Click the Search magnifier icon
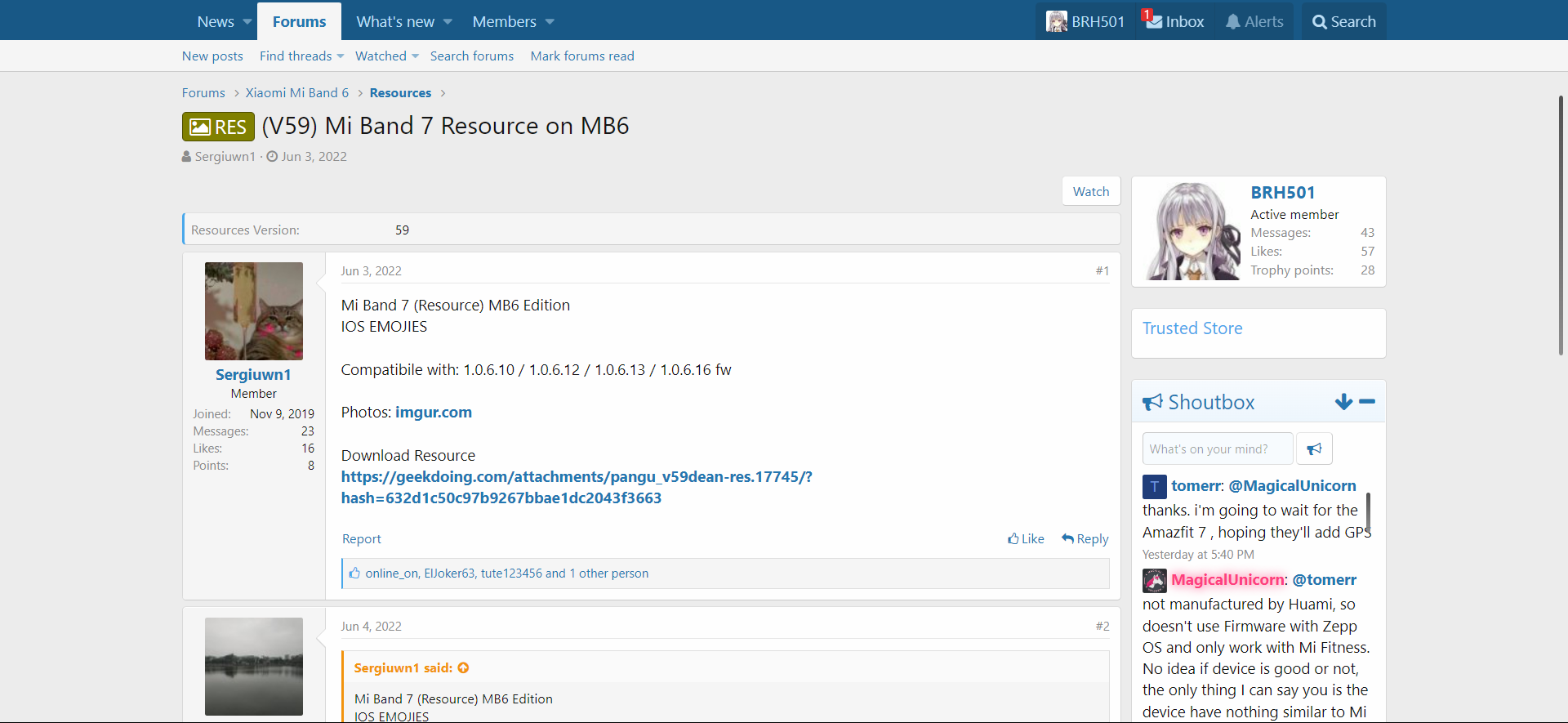Image resolution: width=1568 pixels, height=723 pixels. pos(1320,22)
